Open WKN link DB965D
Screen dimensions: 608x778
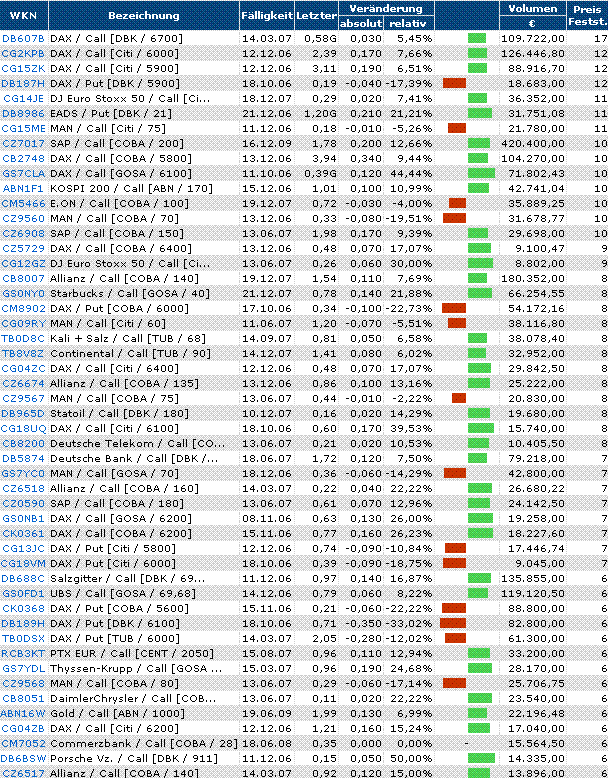tap(23, 413)
